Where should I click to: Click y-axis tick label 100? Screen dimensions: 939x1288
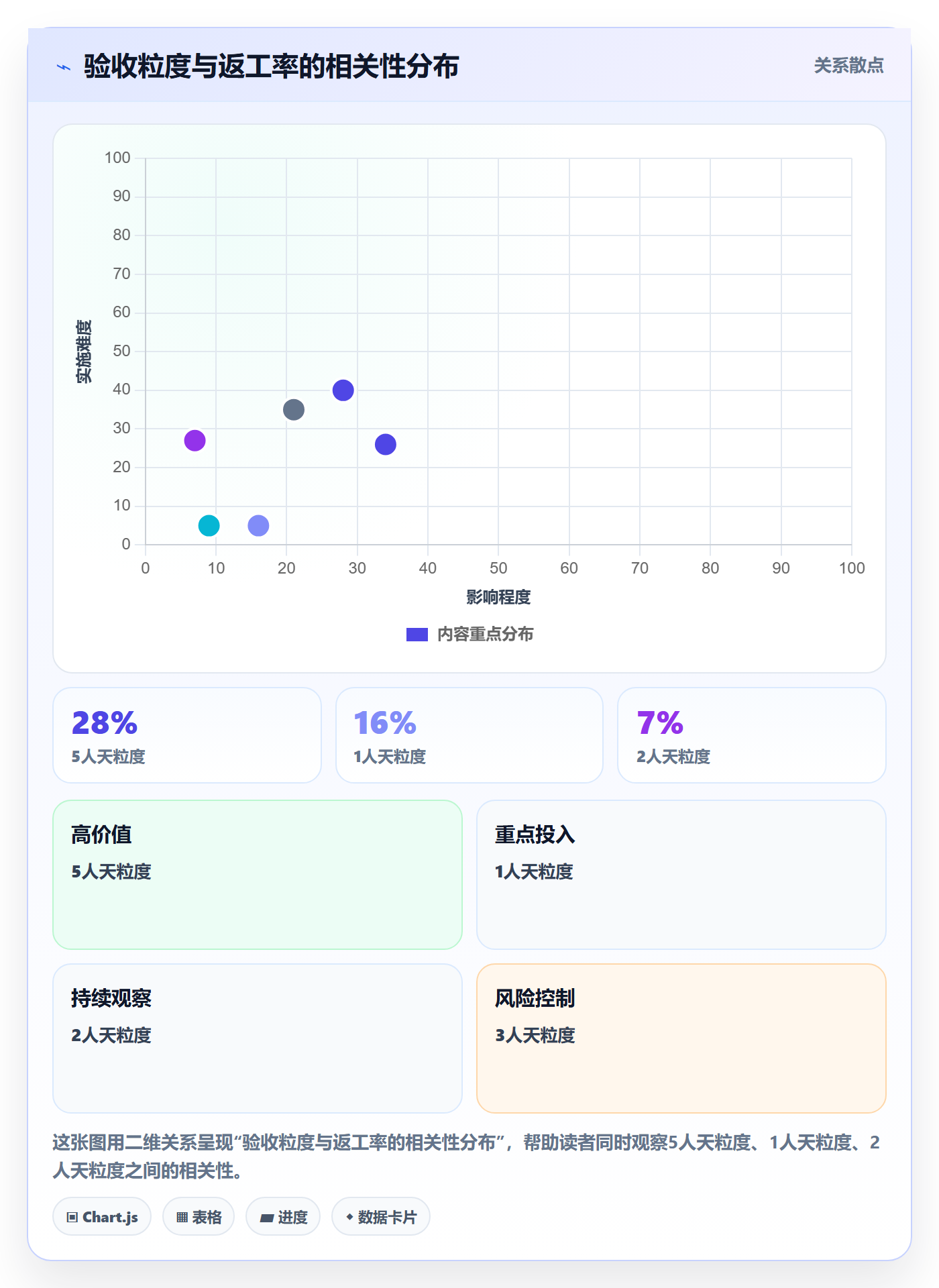117,158
